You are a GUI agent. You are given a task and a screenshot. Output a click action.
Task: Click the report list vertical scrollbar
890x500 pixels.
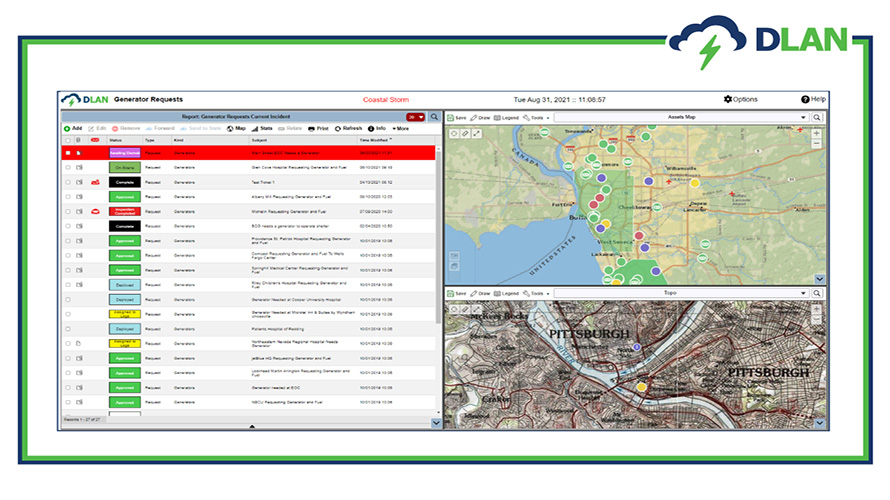[438, 236]
